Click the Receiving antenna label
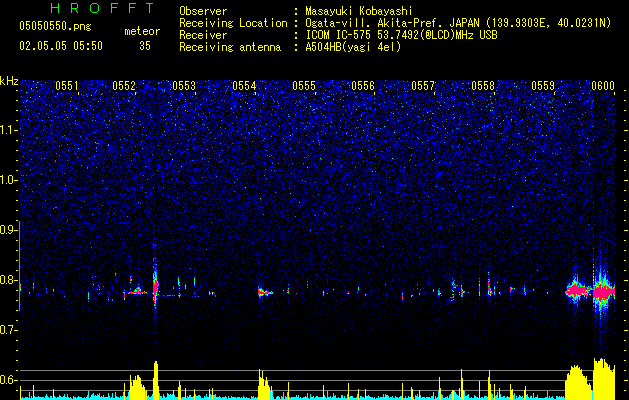The image size is (629, 400). 230,47
